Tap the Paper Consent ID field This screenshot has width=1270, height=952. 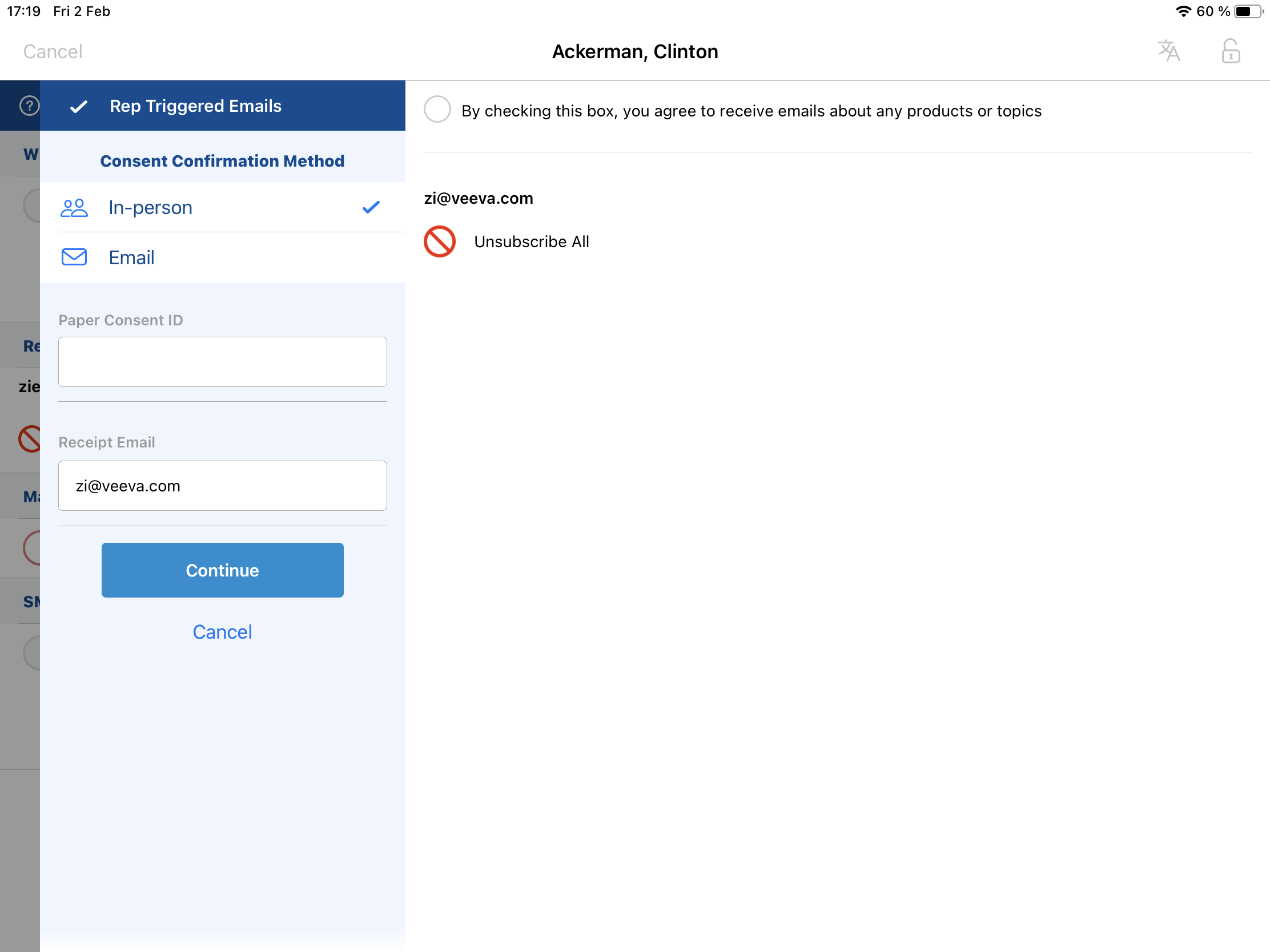click(222, 361)
